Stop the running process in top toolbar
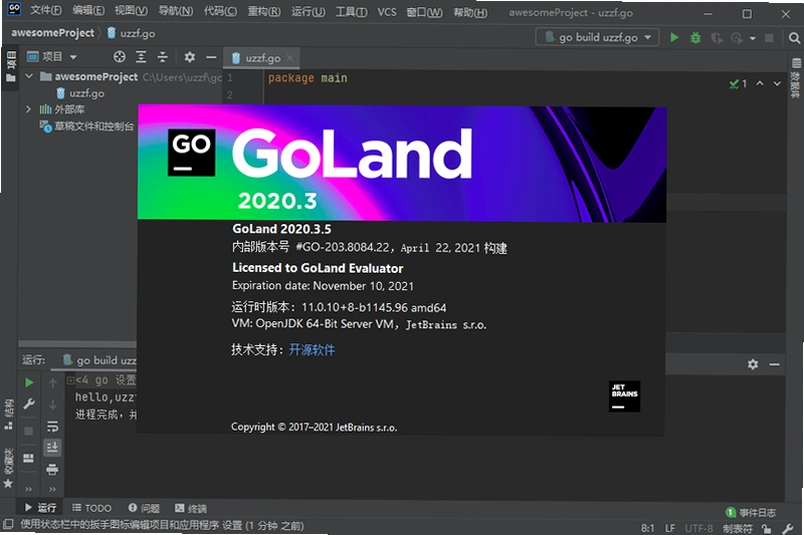 tap(769, 38)
